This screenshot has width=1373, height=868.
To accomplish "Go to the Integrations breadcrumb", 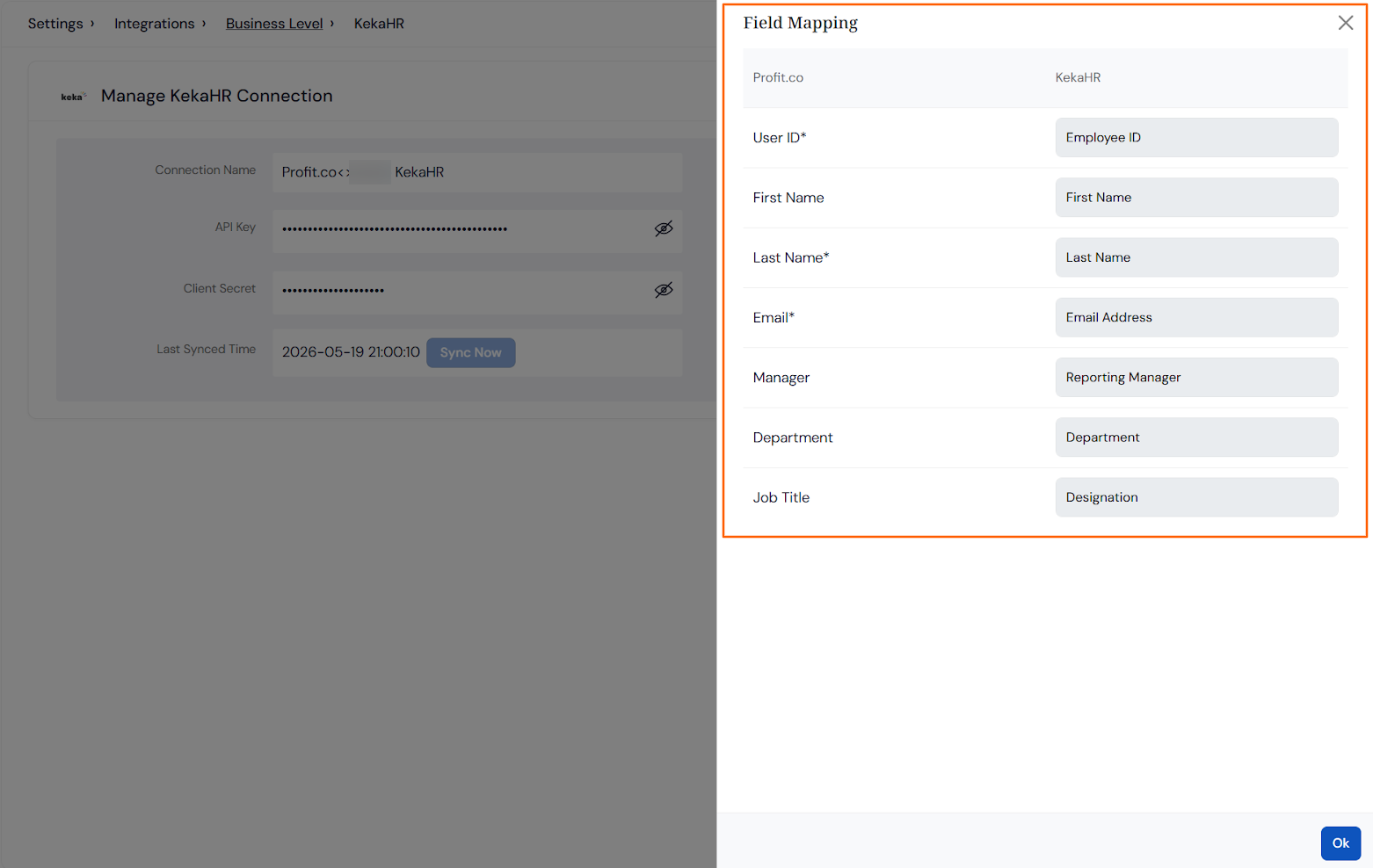I will click(155, 24).
